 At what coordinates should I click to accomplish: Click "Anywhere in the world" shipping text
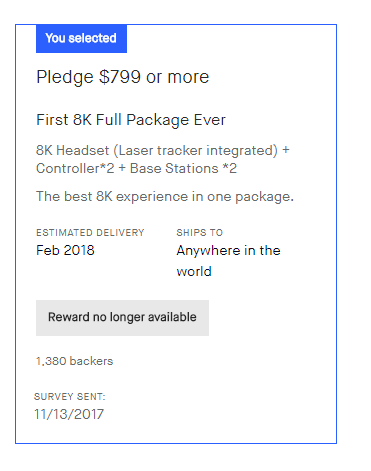(228, 261)
